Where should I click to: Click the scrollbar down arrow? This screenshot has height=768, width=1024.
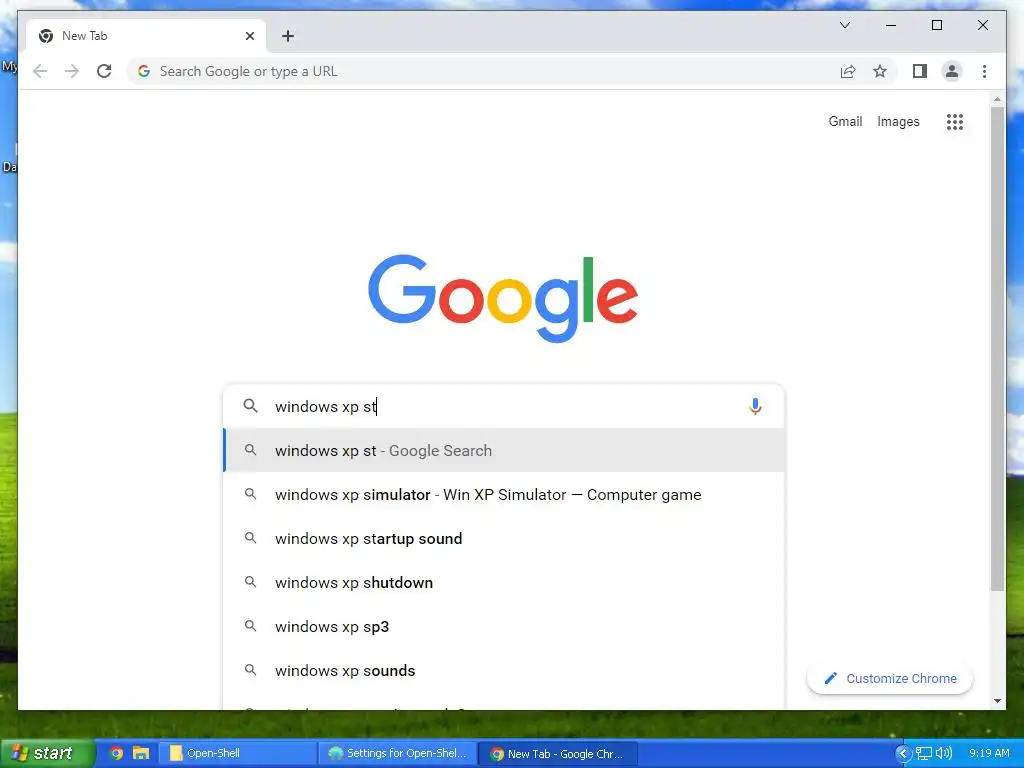[x=997, y=701]
